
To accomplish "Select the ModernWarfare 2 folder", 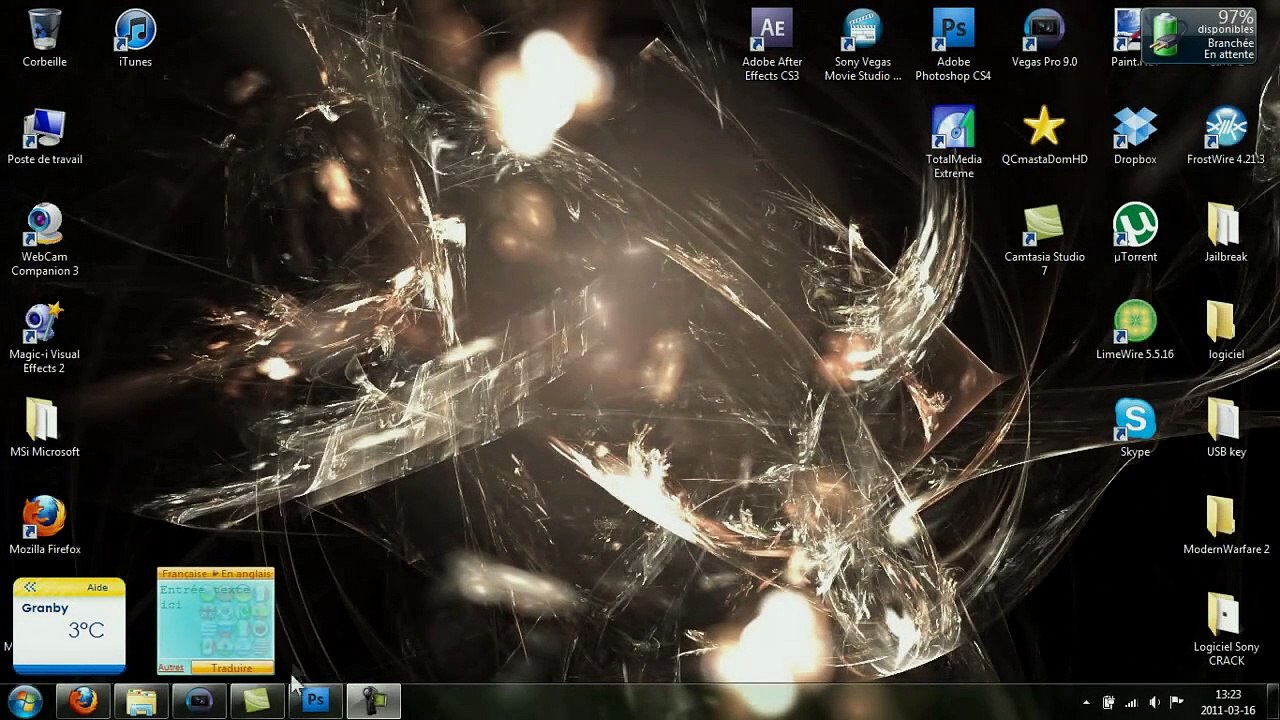I will tap(1226, 525).
